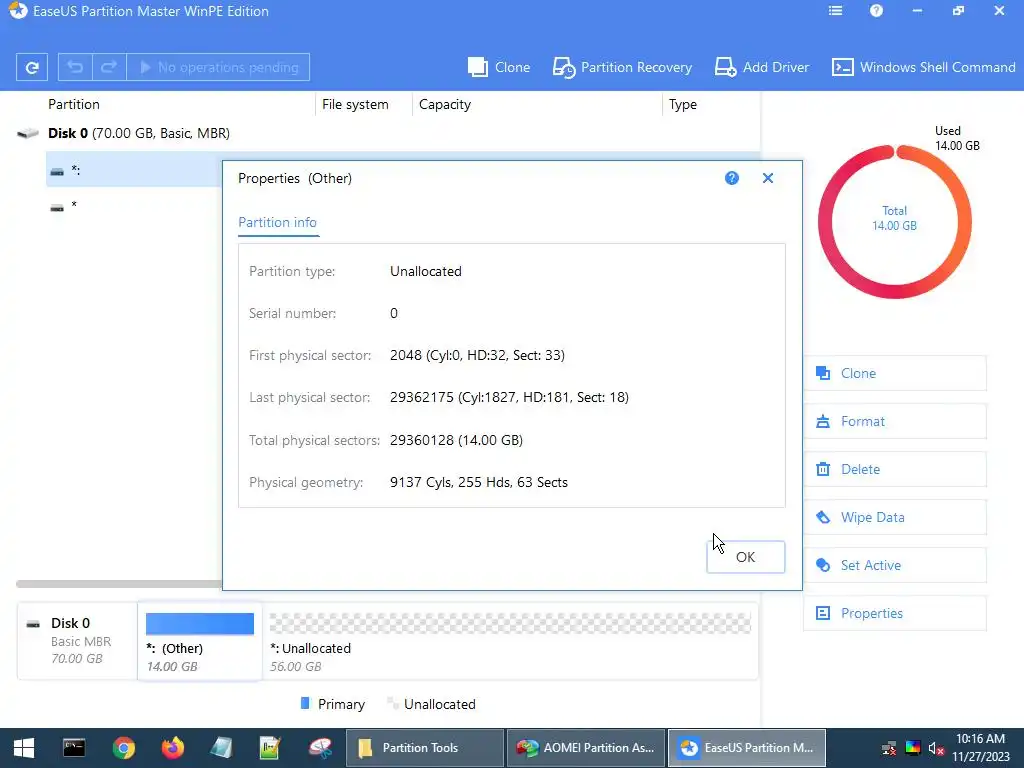The height and width of the screenshot is (768, 1024).
Task: Click Set Active in the side panel
Action: tap(895, 566)
